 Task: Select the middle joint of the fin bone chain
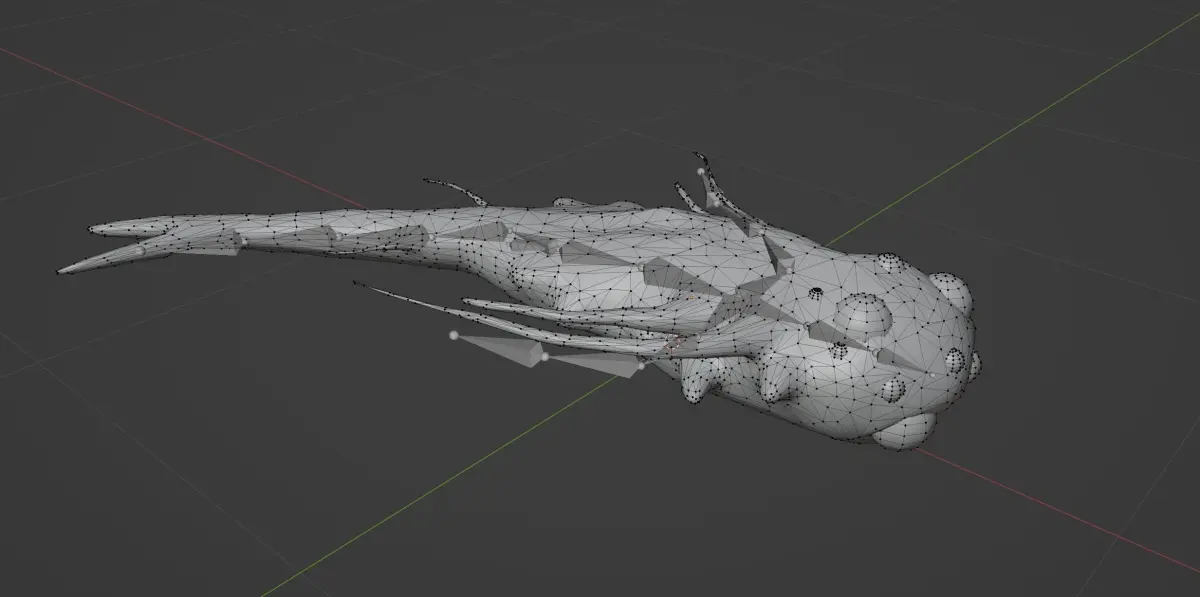(545, 357)
